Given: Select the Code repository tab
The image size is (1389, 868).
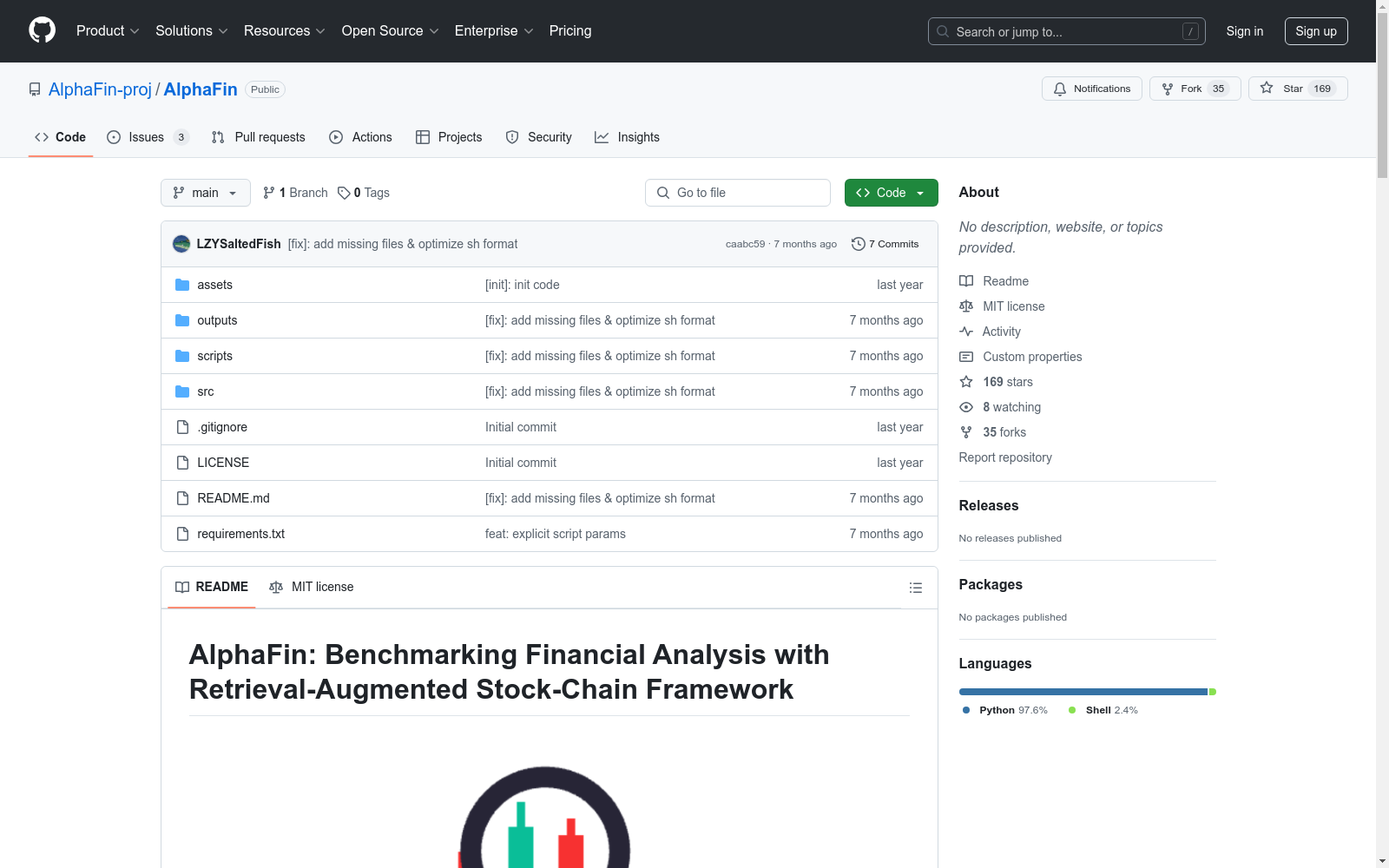Looking at the screenshot, I should click(x=60, y=137).
